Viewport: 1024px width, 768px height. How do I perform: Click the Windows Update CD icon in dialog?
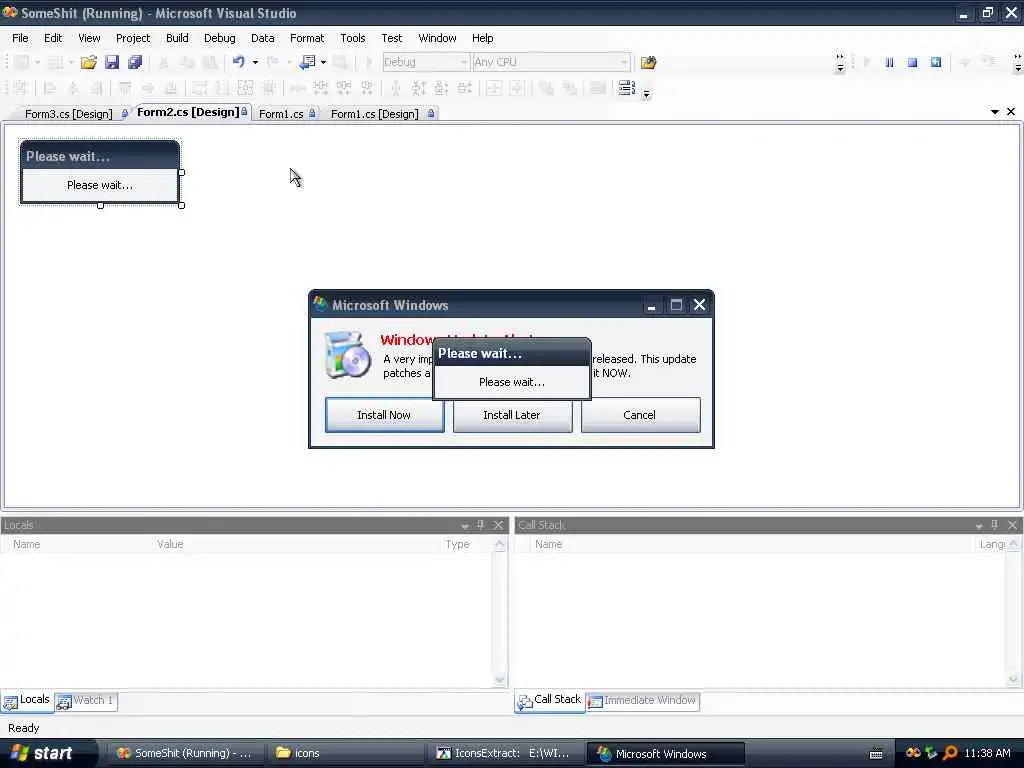coord(347,355)
